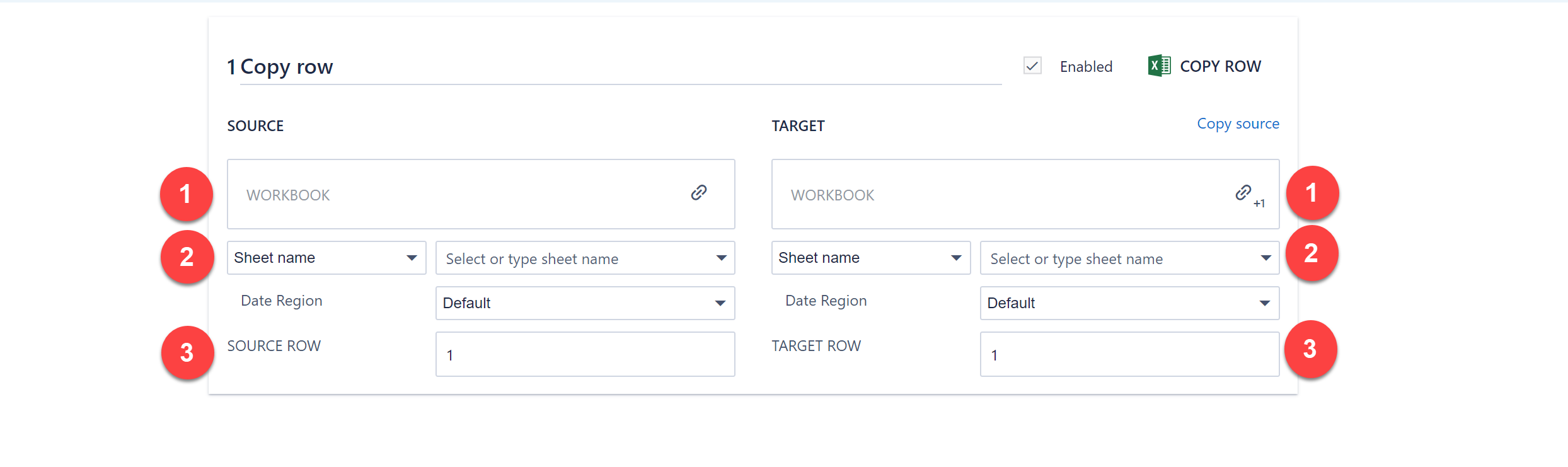Click the red badge 3 beside SOURCE ROW
1568x467 pixels.
(x=187, y=353)
